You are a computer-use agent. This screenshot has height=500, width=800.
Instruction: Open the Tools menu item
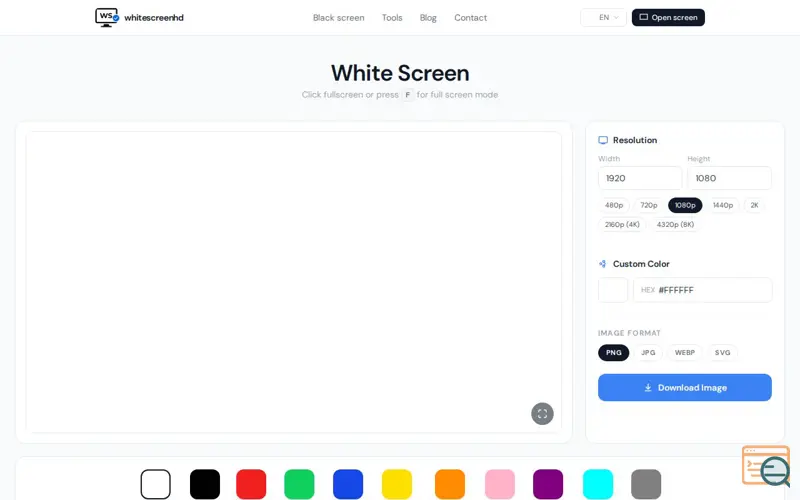pos(392,18)
